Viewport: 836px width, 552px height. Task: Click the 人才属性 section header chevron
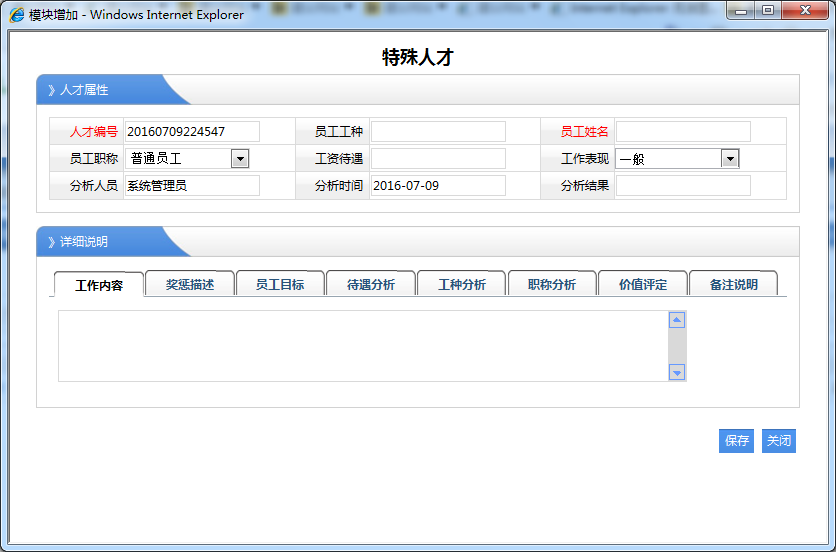click(x=51, y=90)
